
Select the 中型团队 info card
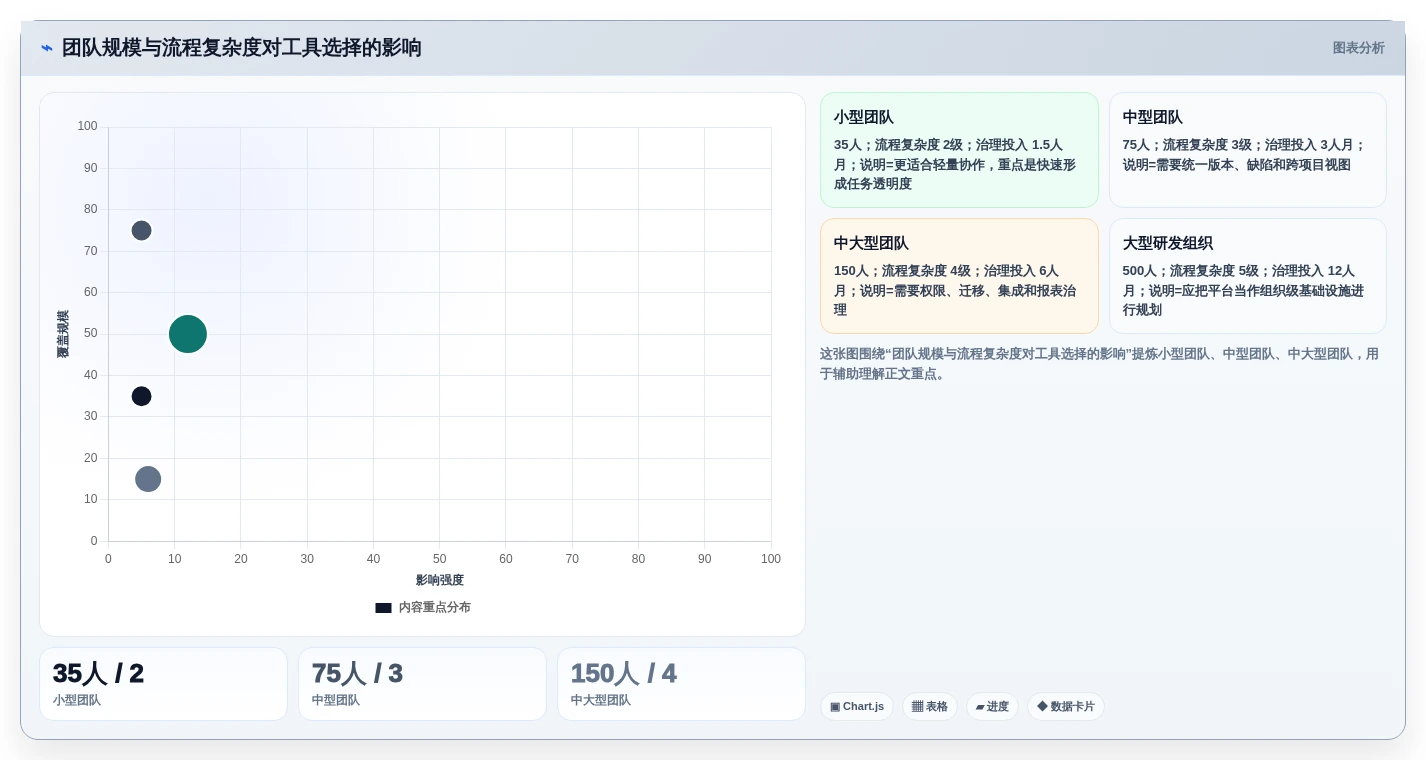pyautogui.click(x=1247, y=150)
